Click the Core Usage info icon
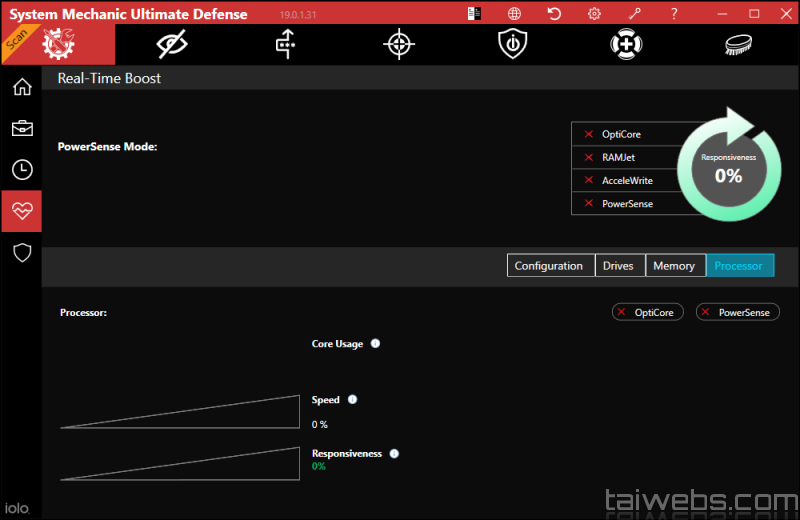The width and height of the screenshot is (800, 520). (375, 344)
